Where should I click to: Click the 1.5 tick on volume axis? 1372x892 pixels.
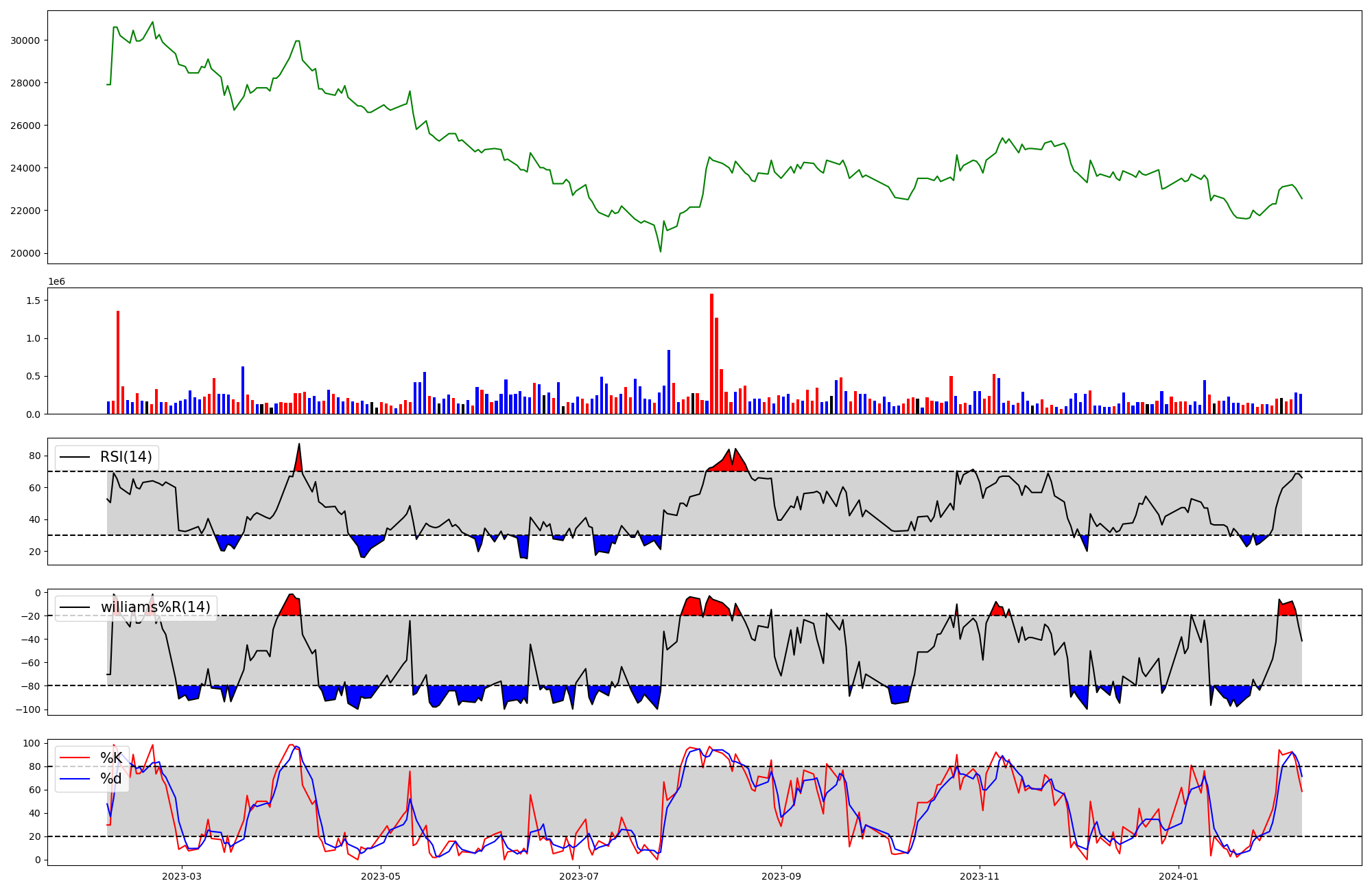(33, 301)
